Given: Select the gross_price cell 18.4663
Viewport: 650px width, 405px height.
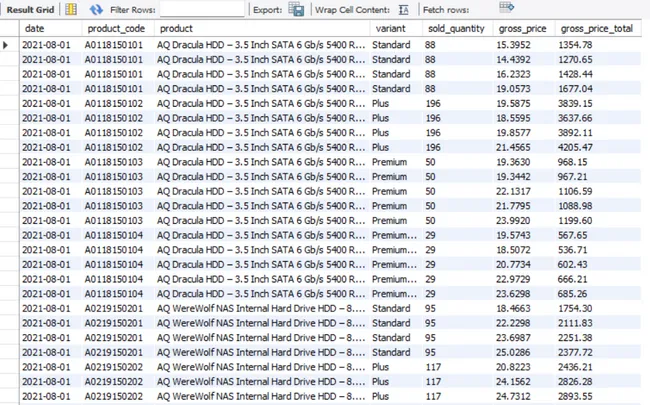Looking at the screenshot, I should [513, 308].
